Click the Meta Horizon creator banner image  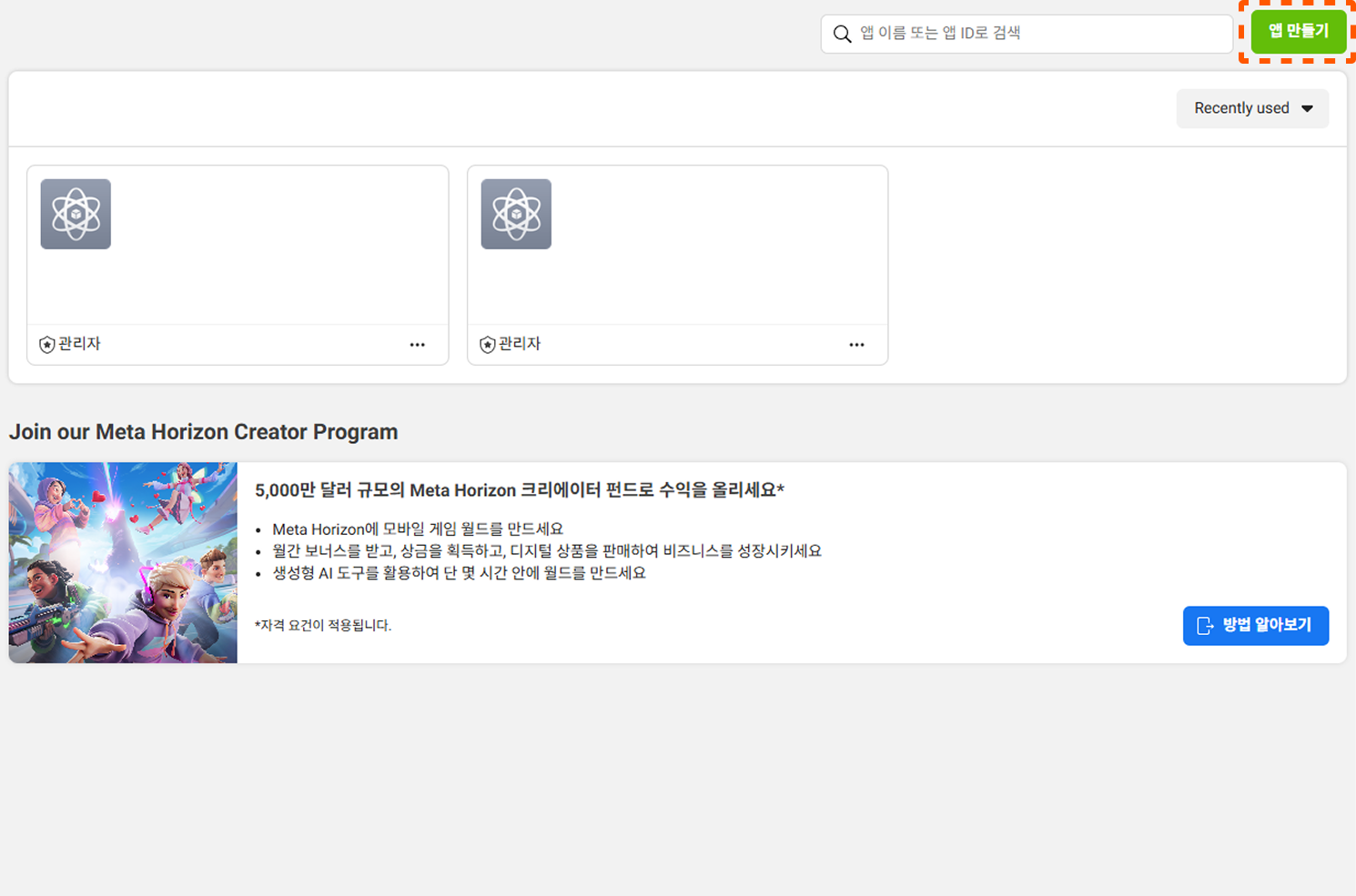click(x=123, y=563)
